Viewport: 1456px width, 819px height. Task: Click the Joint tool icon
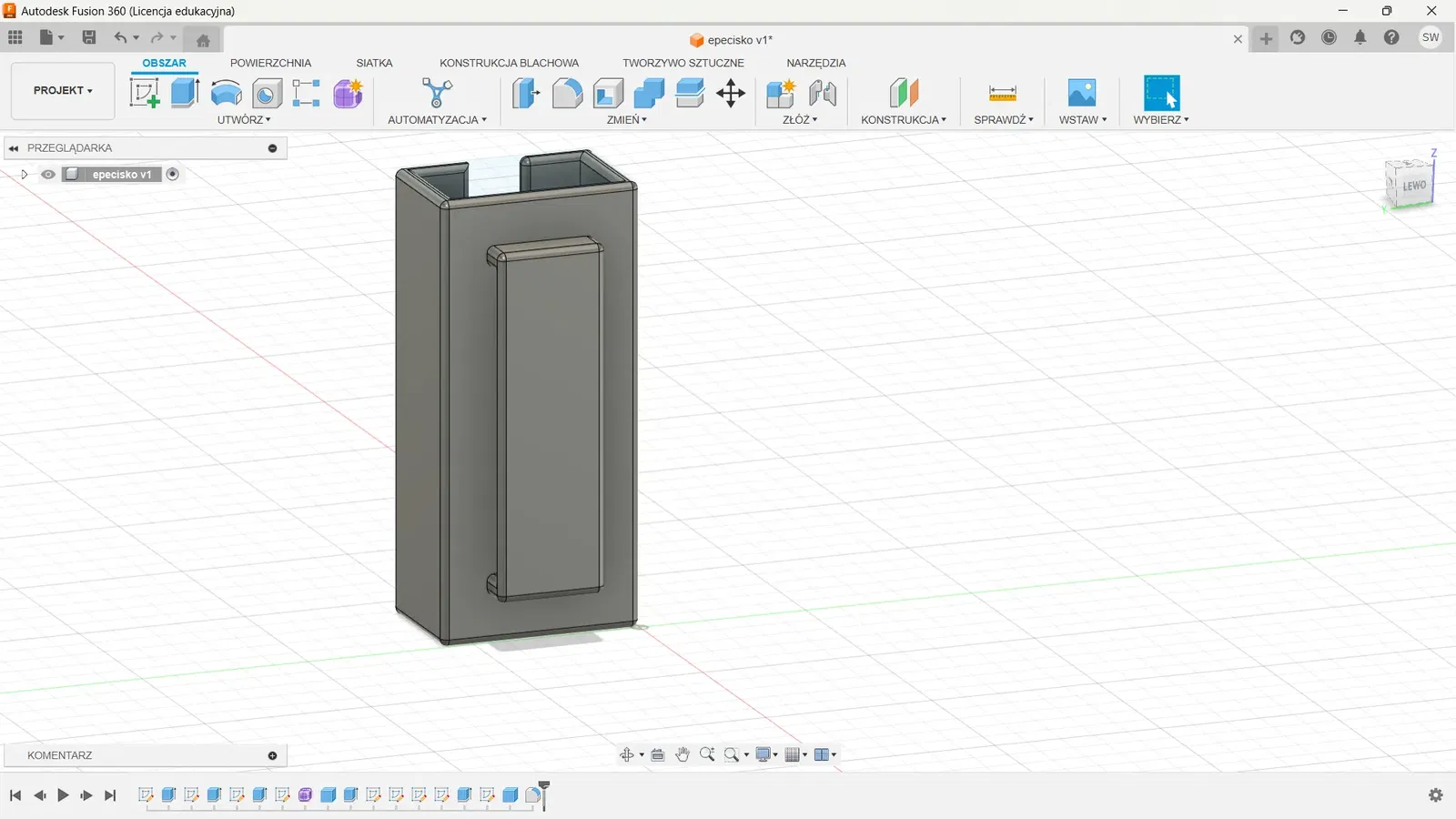[822, 93]
